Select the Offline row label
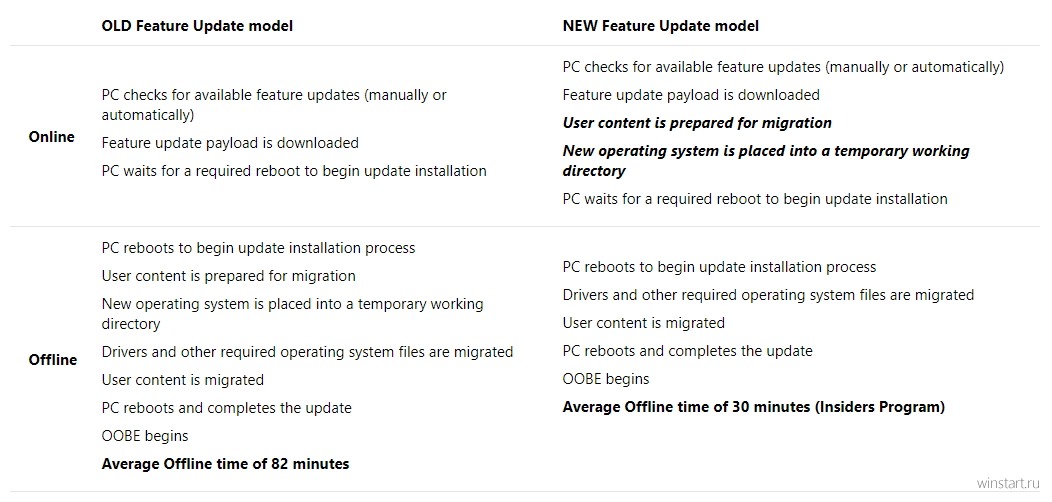 53,360
